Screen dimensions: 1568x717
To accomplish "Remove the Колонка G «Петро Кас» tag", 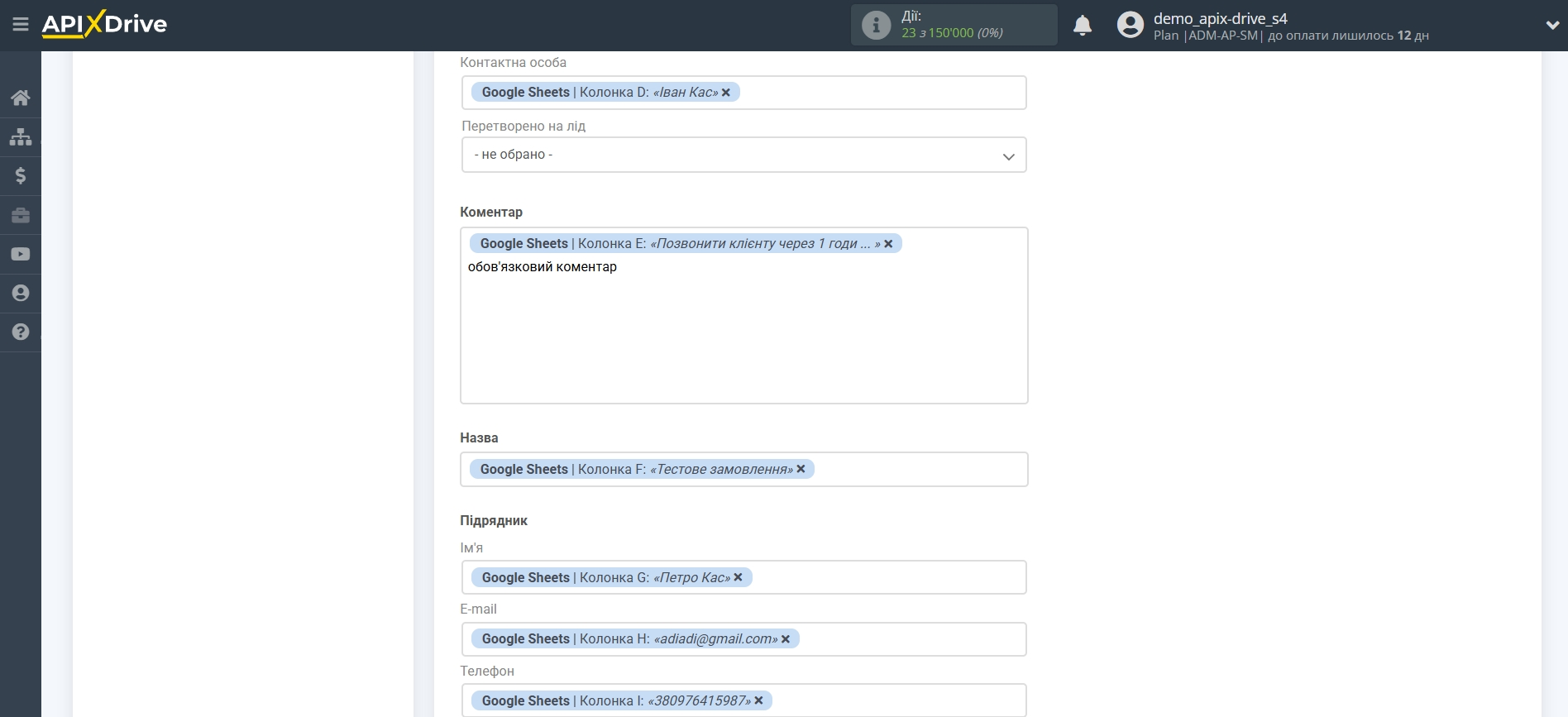I will click(739, 577).
